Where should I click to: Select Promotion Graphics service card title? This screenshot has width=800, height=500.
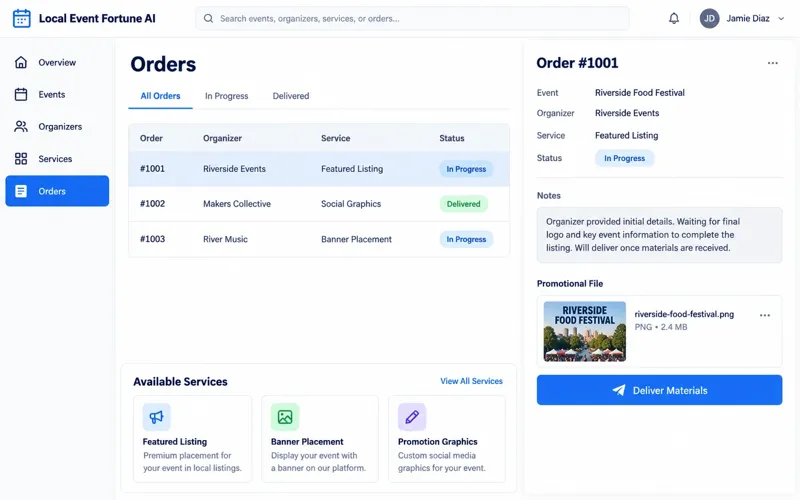point(438,442)
